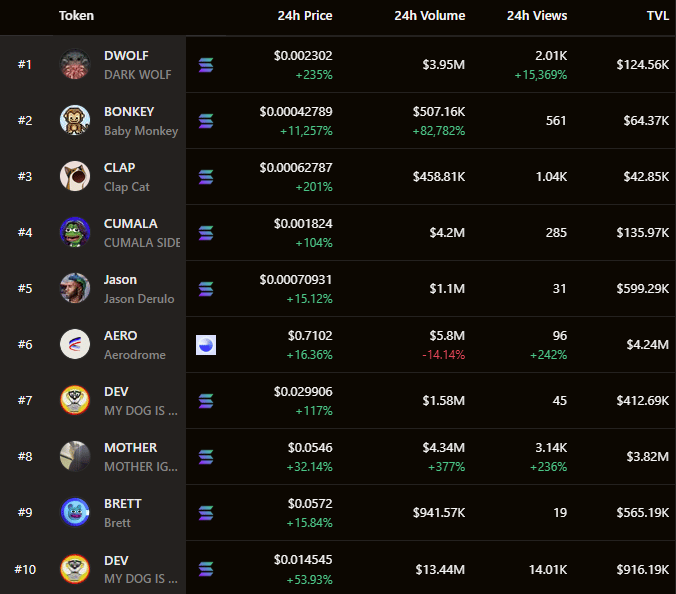Viewport: 676px width, 594px height.
Task: Open the CUMALA token name link
Action: pyautogui.click(x=131, y=224)
